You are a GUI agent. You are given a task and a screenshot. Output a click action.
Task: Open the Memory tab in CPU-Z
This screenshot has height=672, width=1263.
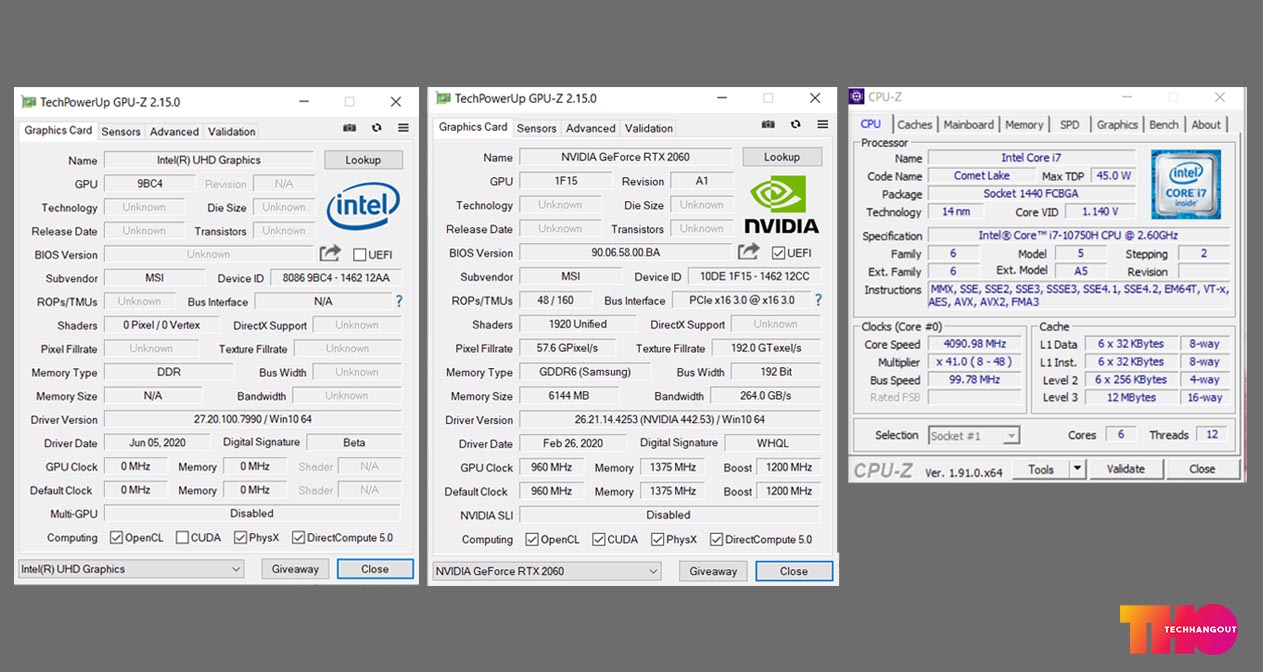tap(1024, 125)
